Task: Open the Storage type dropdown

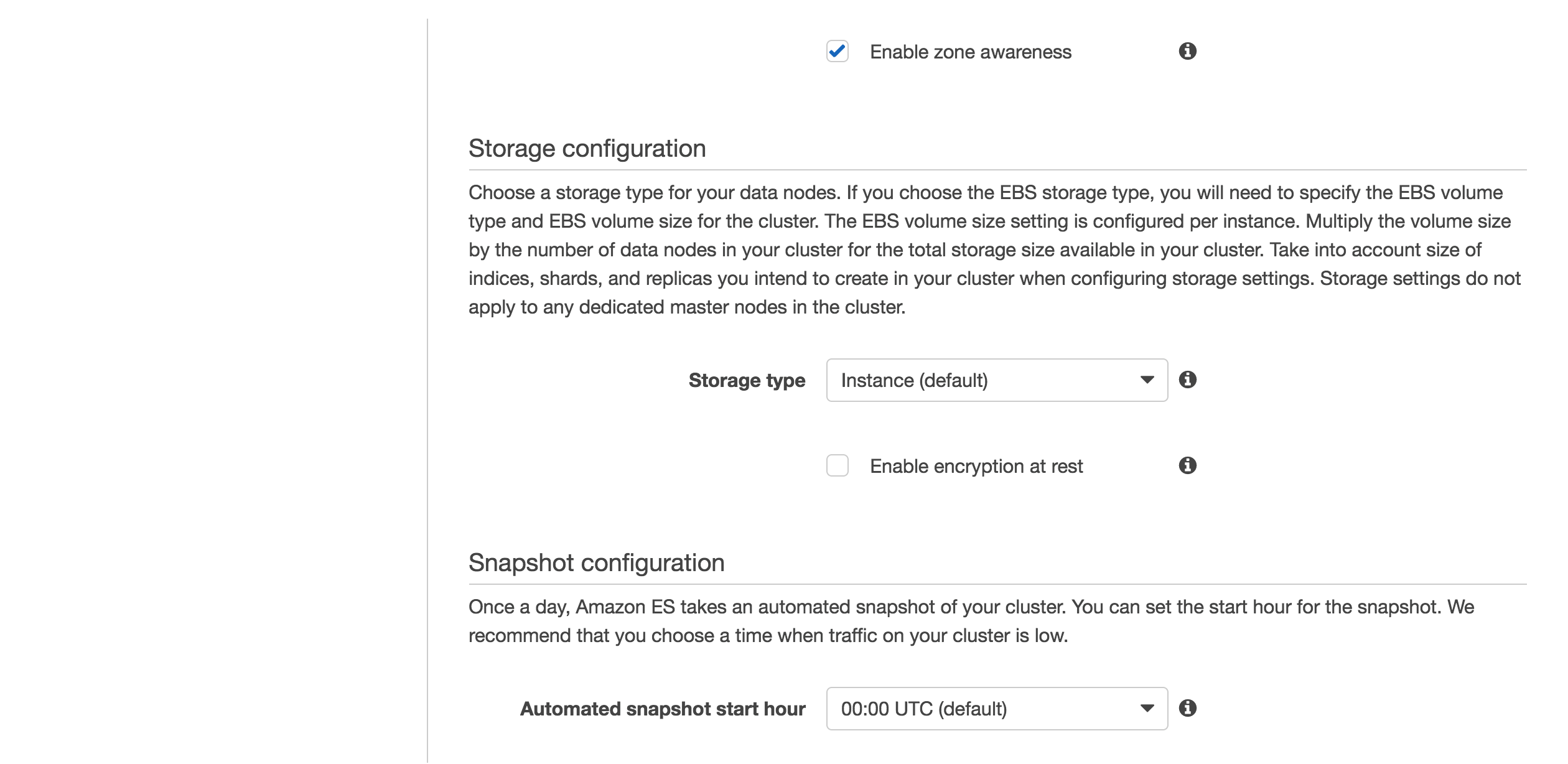Action: click(996, 380)
